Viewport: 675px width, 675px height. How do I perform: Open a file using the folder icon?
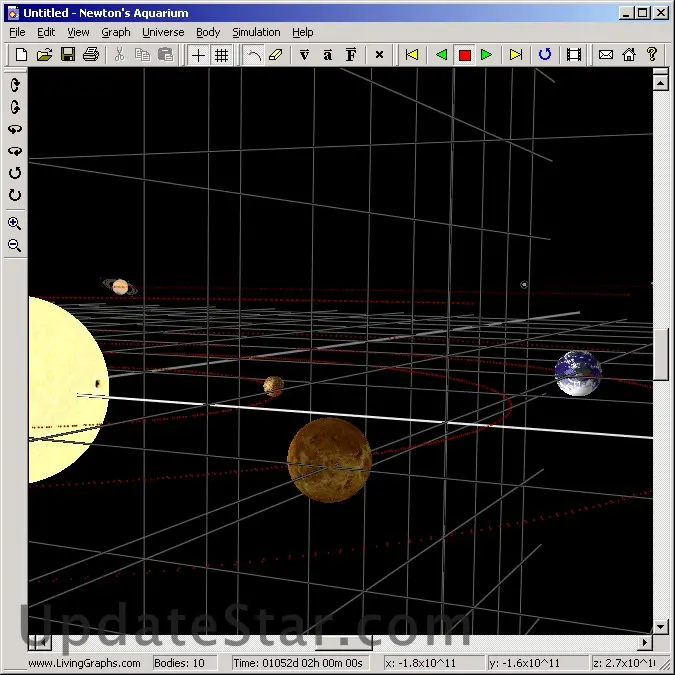[44, 55]
